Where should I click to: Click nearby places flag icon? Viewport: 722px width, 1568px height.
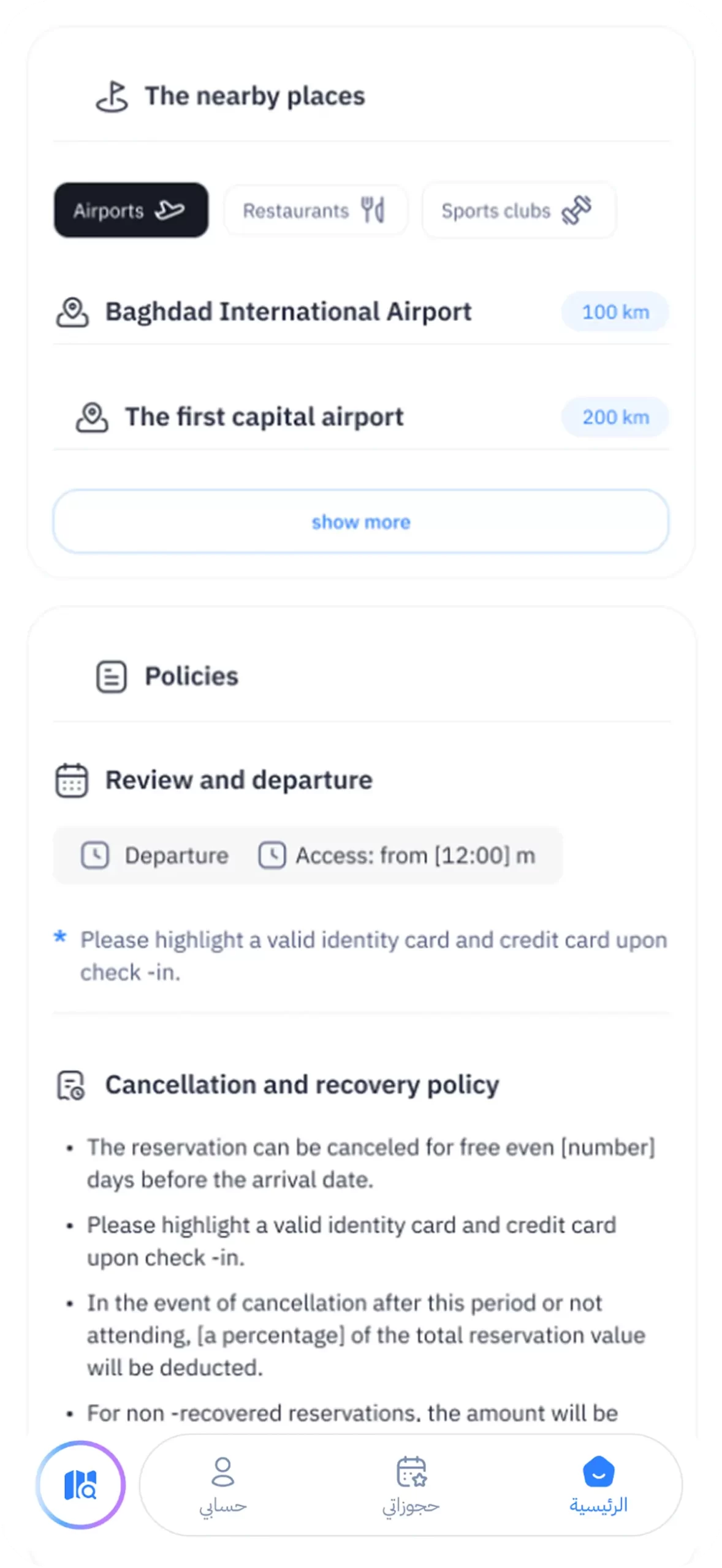112,97
